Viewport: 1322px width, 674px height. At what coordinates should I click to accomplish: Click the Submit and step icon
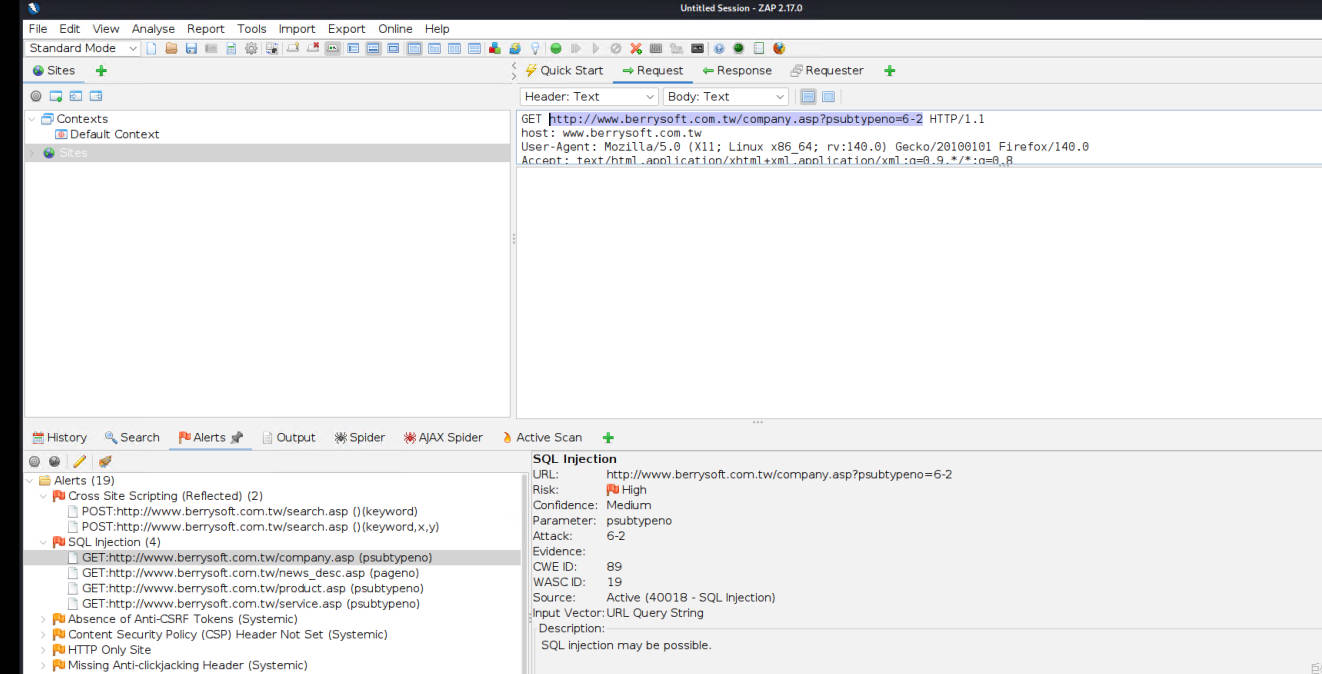pos(576,48)
